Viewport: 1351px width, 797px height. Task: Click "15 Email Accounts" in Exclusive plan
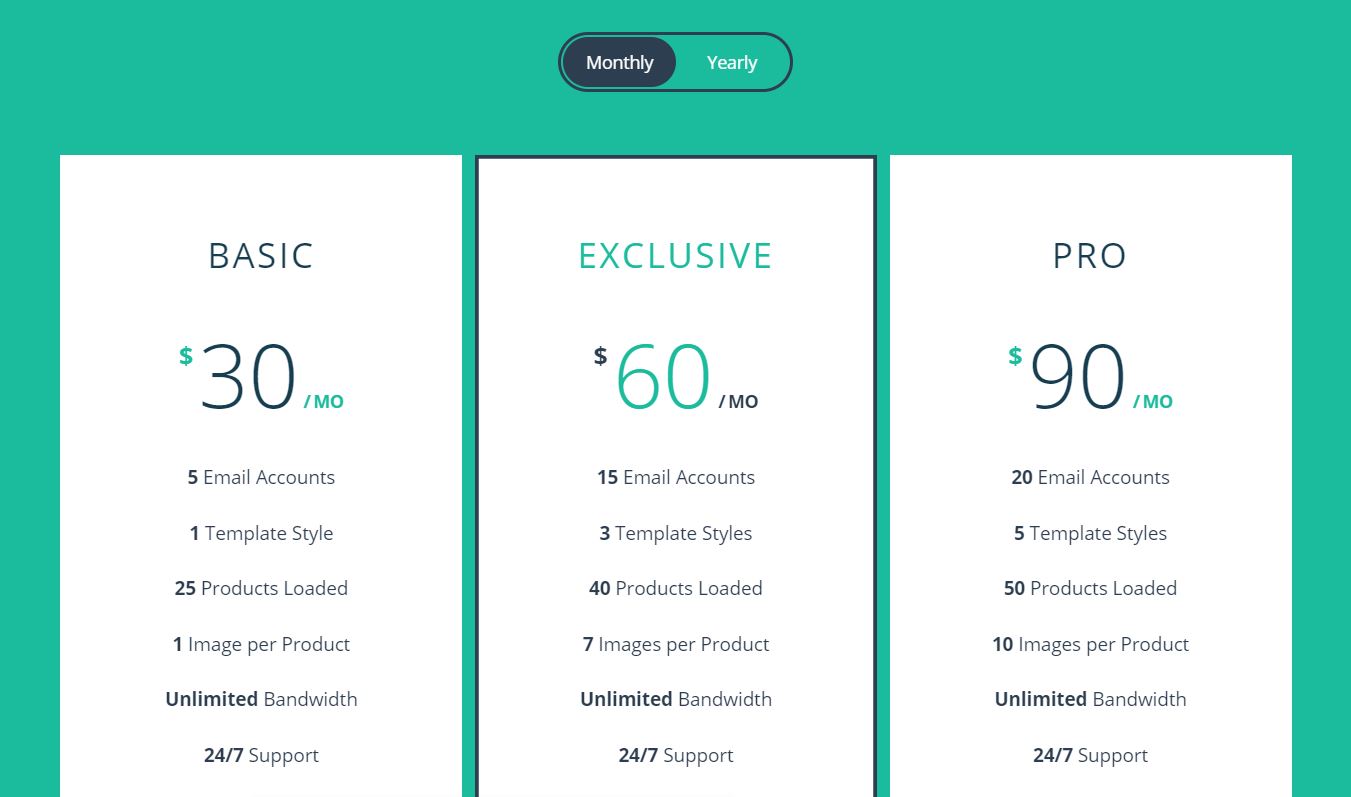[676, 477]
